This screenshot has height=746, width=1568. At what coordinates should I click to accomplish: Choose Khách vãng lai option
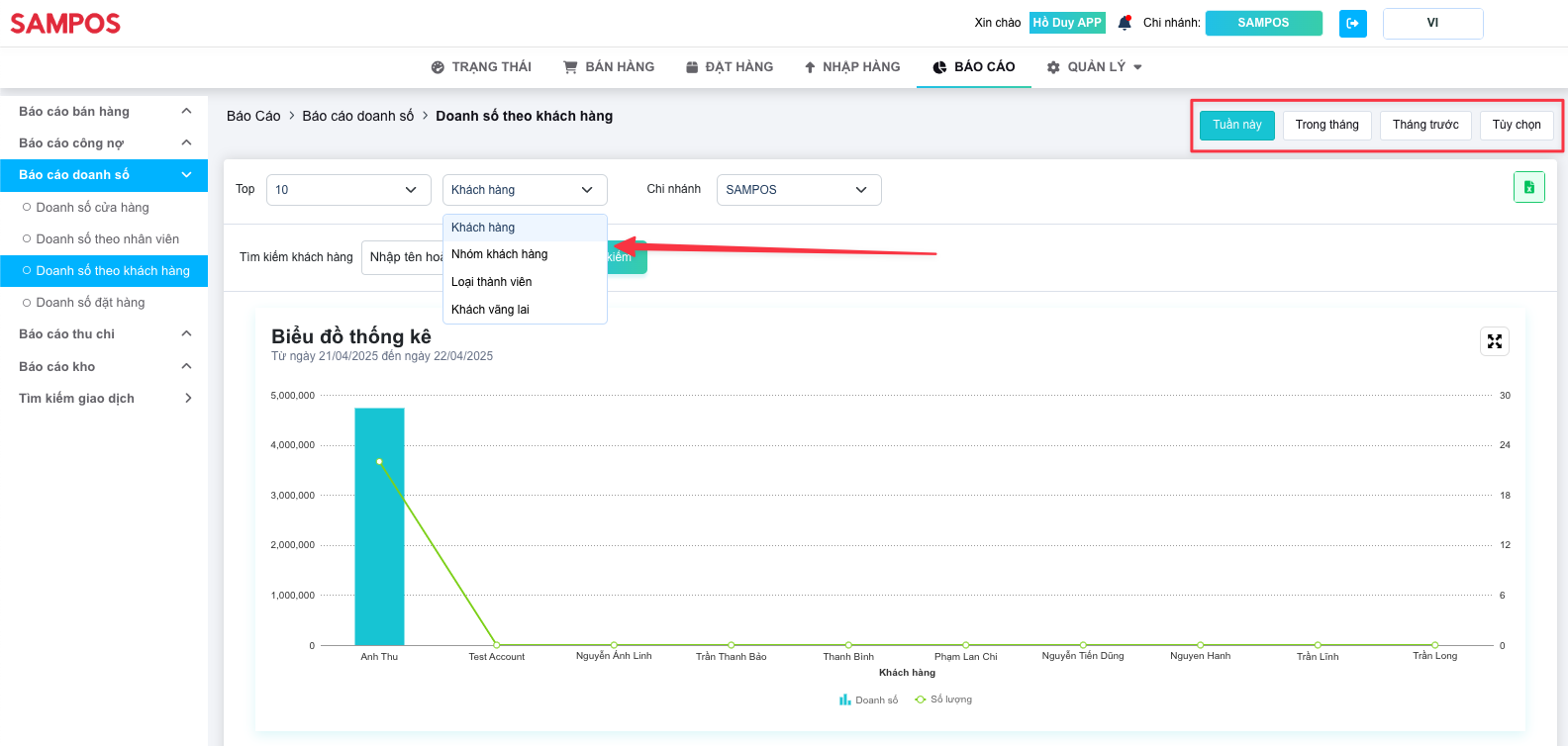[x=525, y=310]
